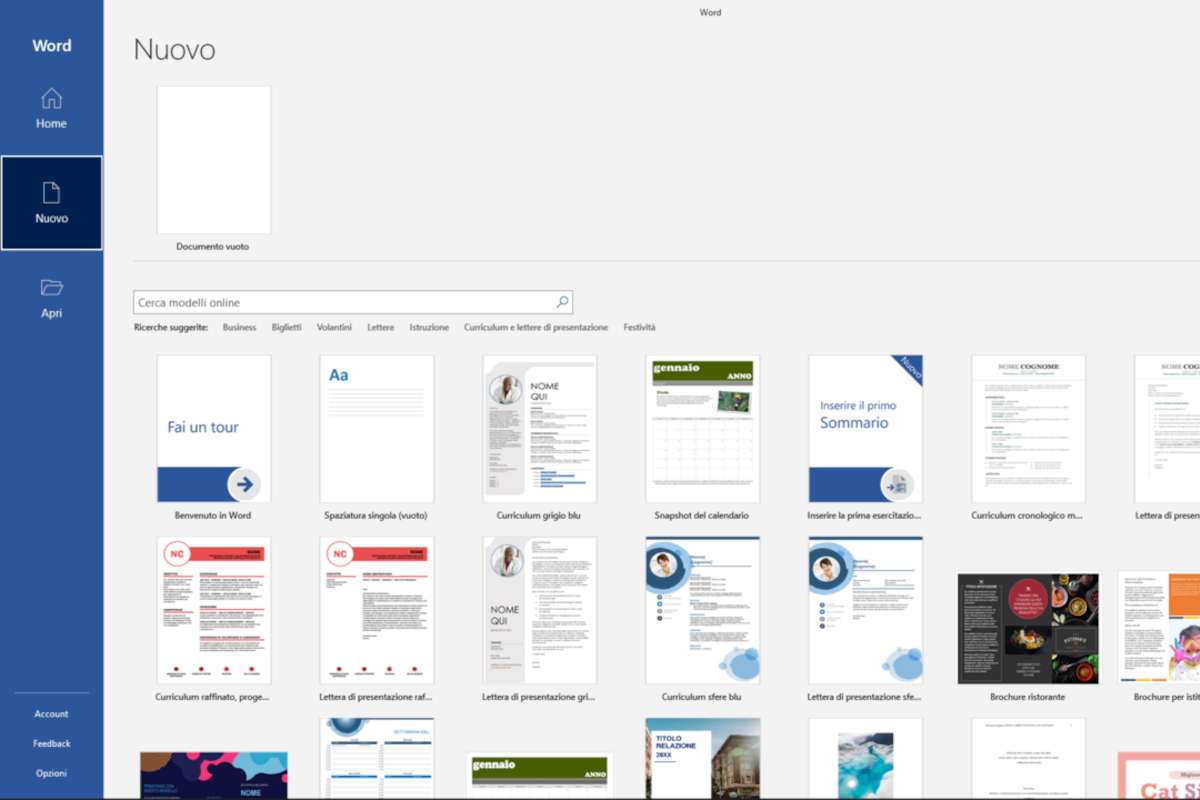Image resolution: width=1200 pixels, height=800 pixels.
Task: Choose Curriculum cronologico template
Action: [x=1029, y=429]
